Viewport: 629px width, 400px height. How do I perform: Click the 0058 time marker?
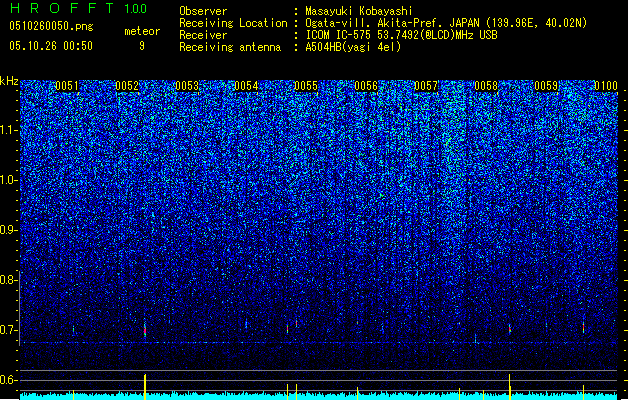[486, 86]
